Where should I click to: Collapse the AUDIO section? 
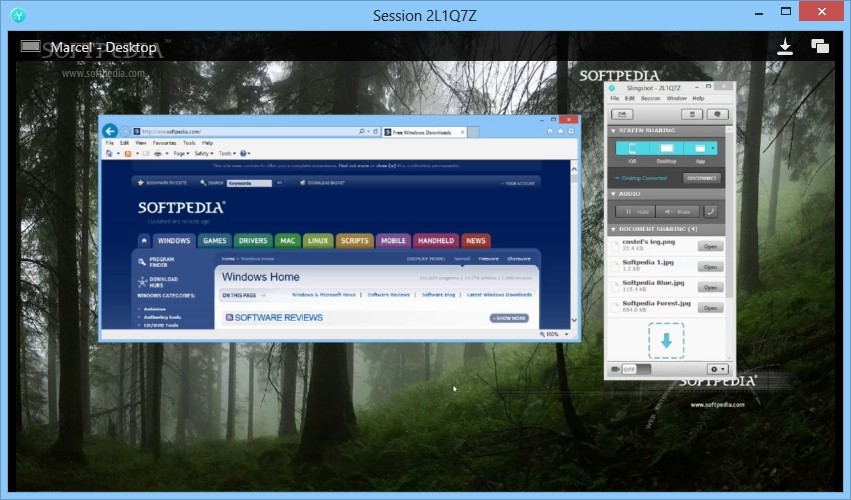(613, 194)
